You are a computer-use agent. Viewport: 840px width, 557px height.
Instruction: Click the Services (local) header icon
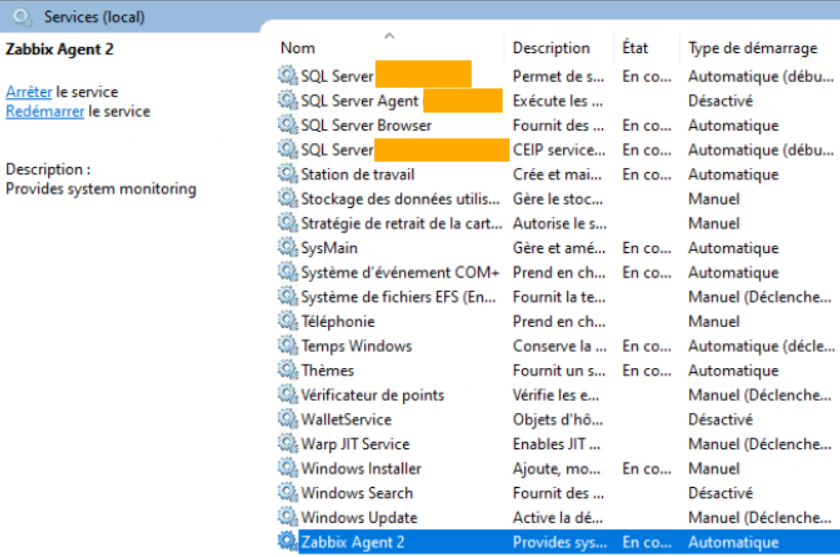(x=22, y=17)
